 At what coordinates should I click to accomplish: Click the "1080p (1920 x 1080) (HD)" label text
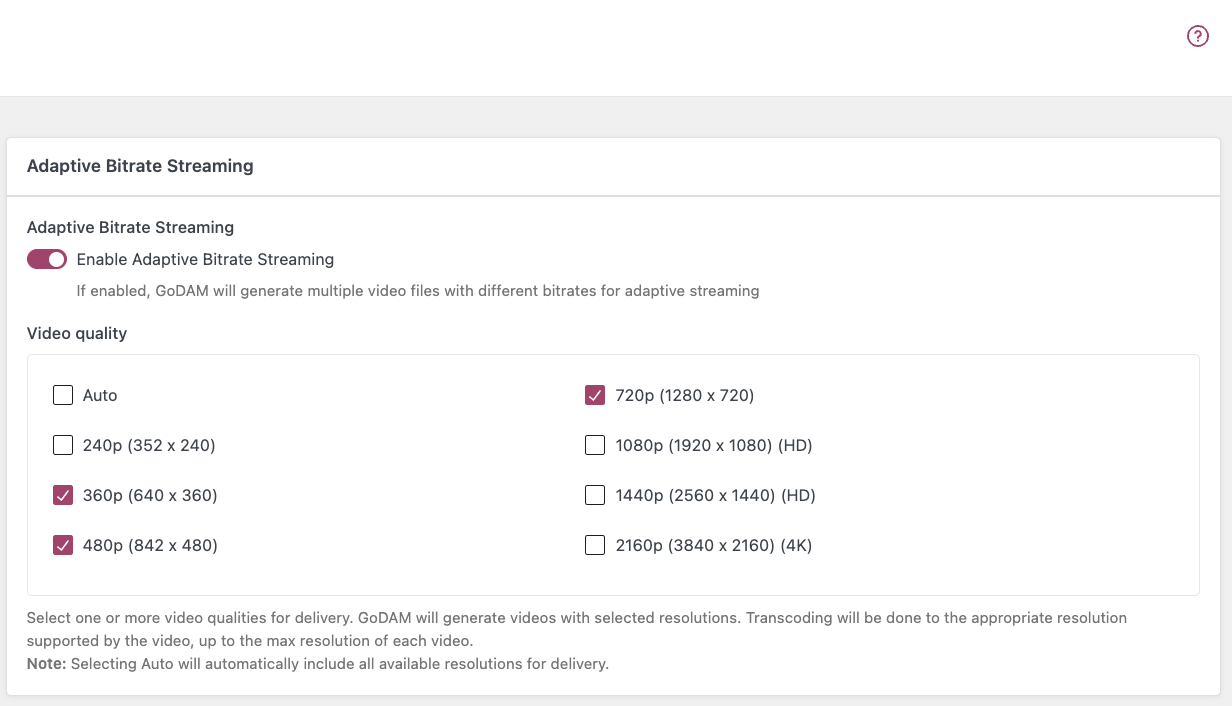tap(713, 445)
